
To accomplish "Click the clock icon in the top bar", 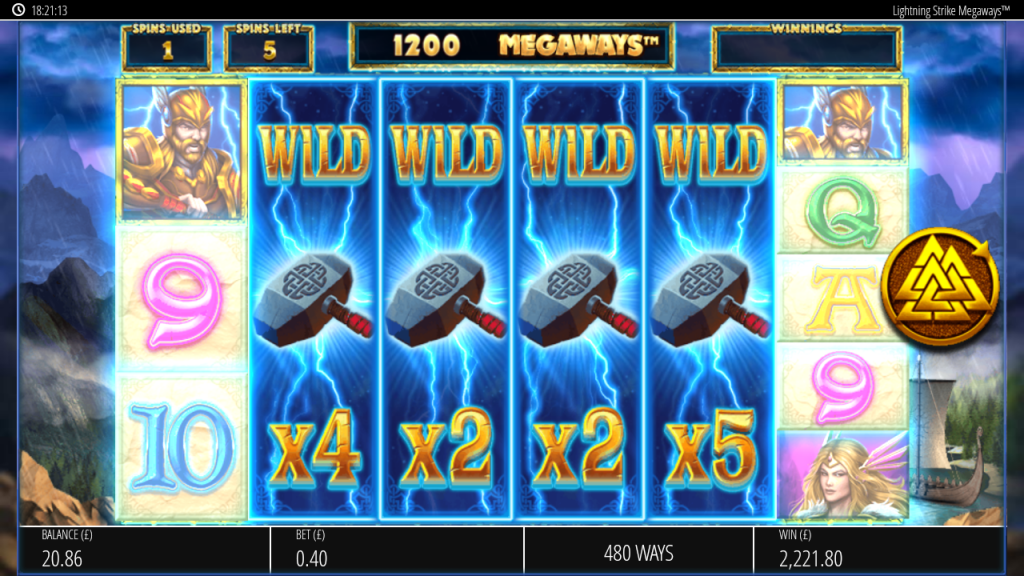I will click(18, 10).
